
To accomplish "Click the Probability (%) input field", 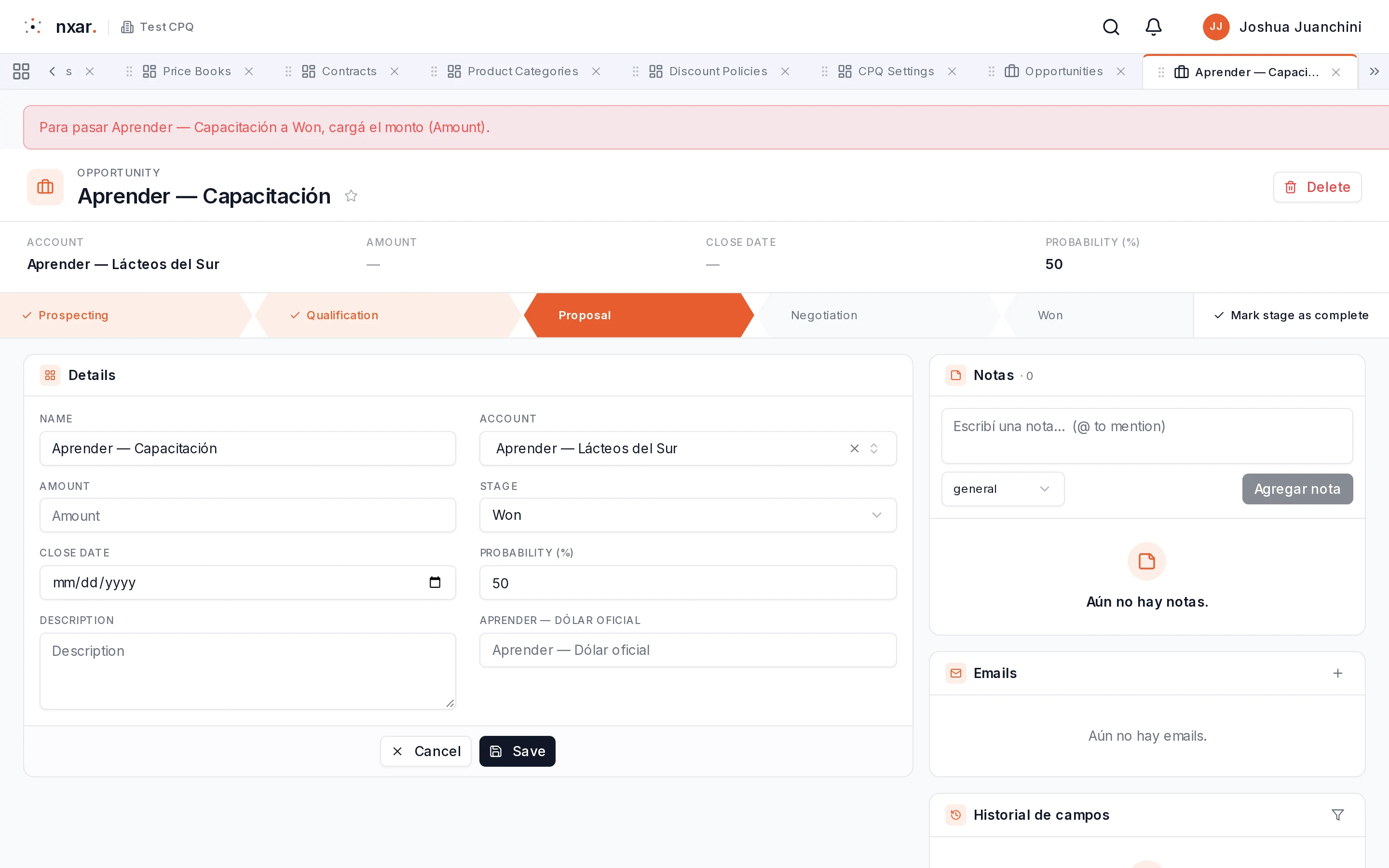I will [x=688, y=583].
